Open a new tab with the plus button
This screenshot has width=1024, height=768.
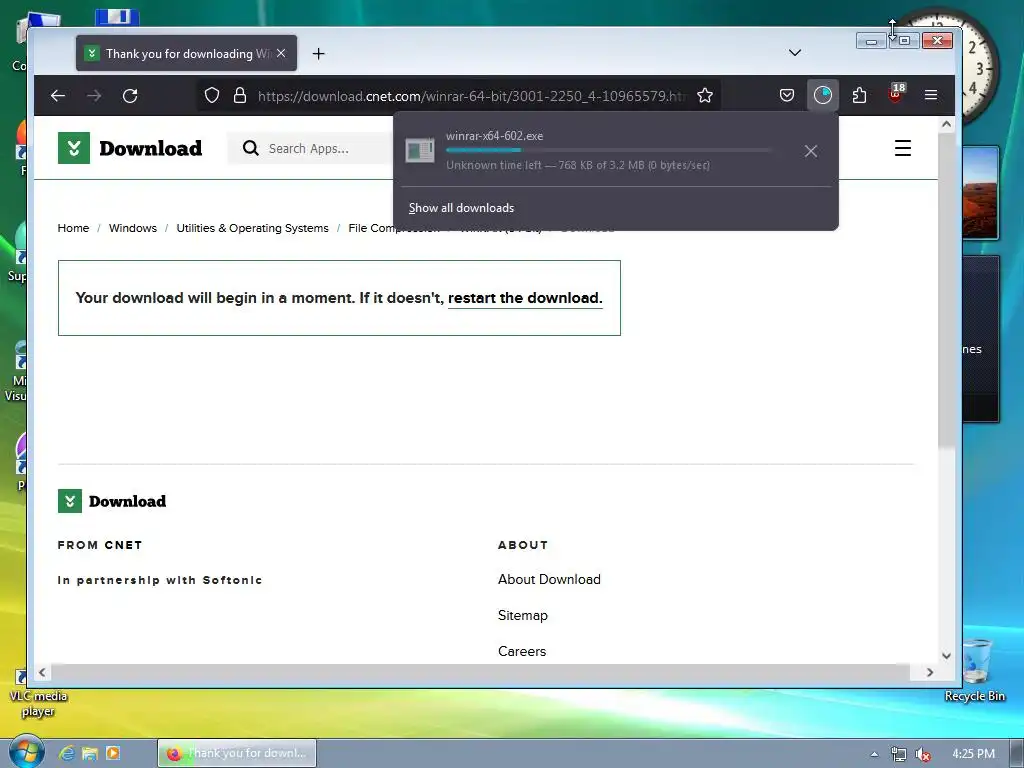point(319,54)
